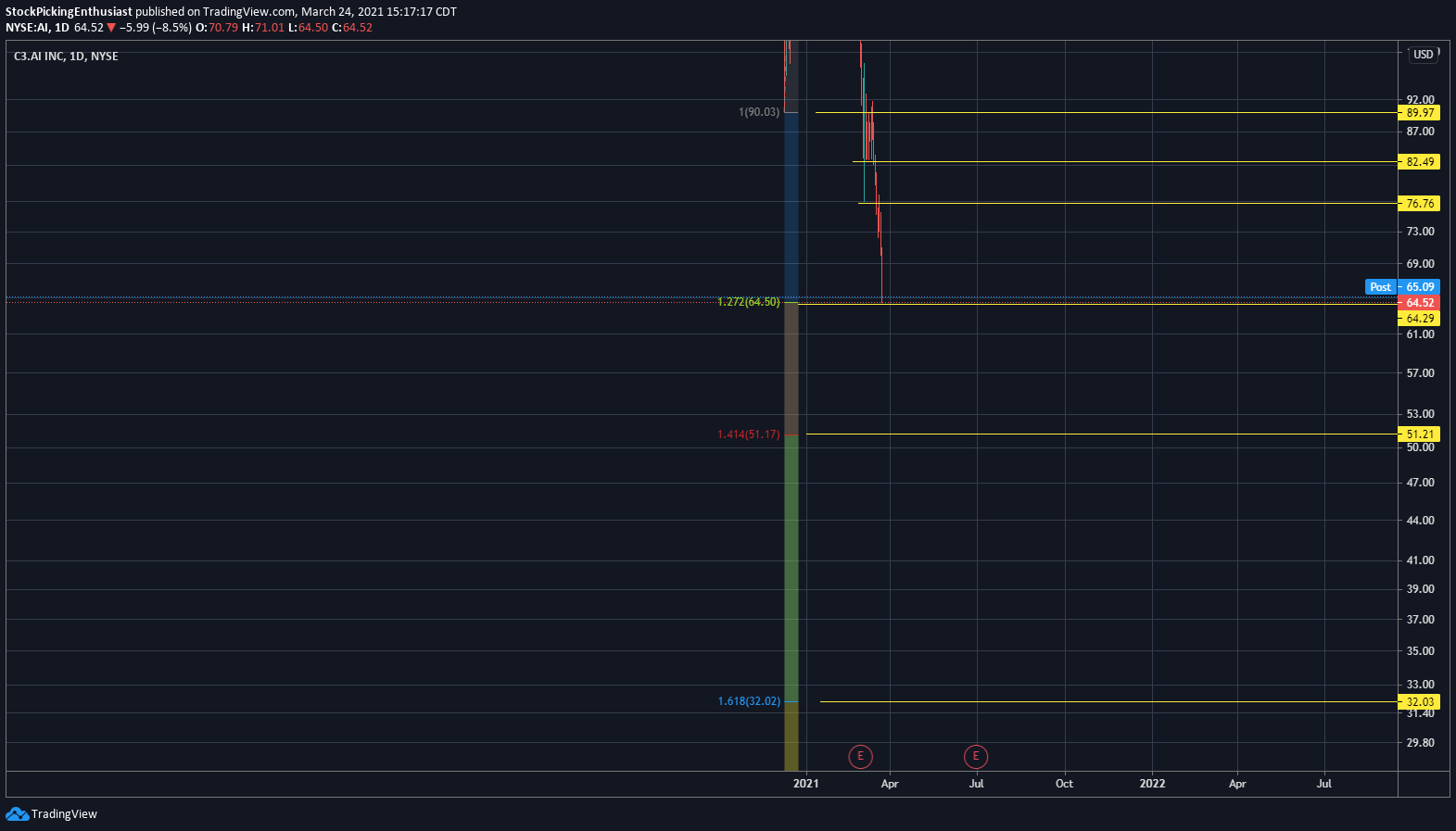Select the C3.AI INC, 1D, NYSE chart title
1456x831 pixels.
click(x=66, y=57)
